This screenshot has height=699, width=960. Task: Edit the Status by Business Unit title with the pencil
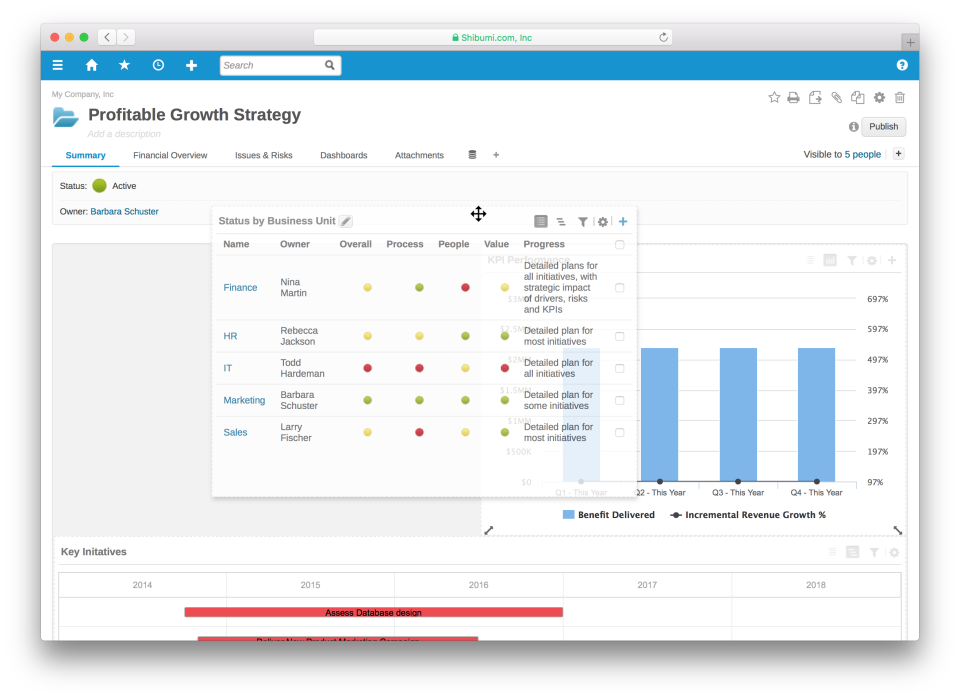click(x=345, y=220)
